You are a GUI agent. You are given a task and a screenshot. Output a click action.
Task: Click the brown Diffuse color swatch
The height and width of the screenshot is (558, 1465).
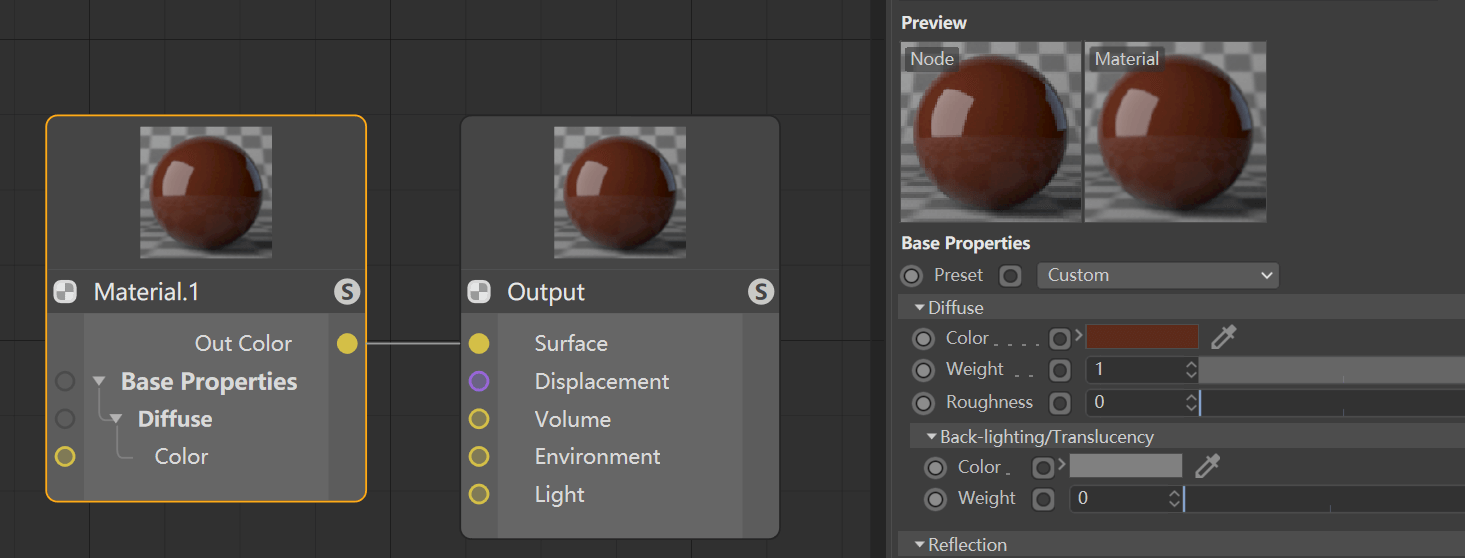coord(1142,337)
